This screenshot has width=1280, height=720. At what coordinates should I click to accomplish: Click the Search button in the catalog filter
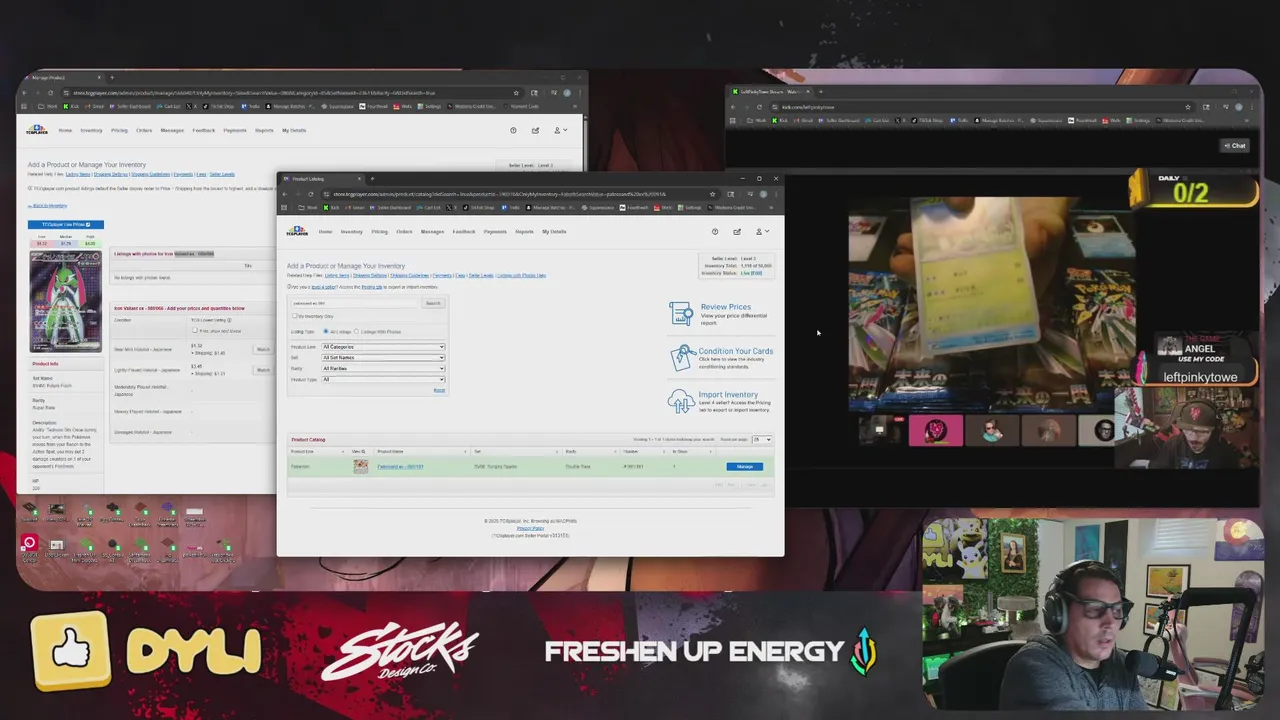(433, 303)
